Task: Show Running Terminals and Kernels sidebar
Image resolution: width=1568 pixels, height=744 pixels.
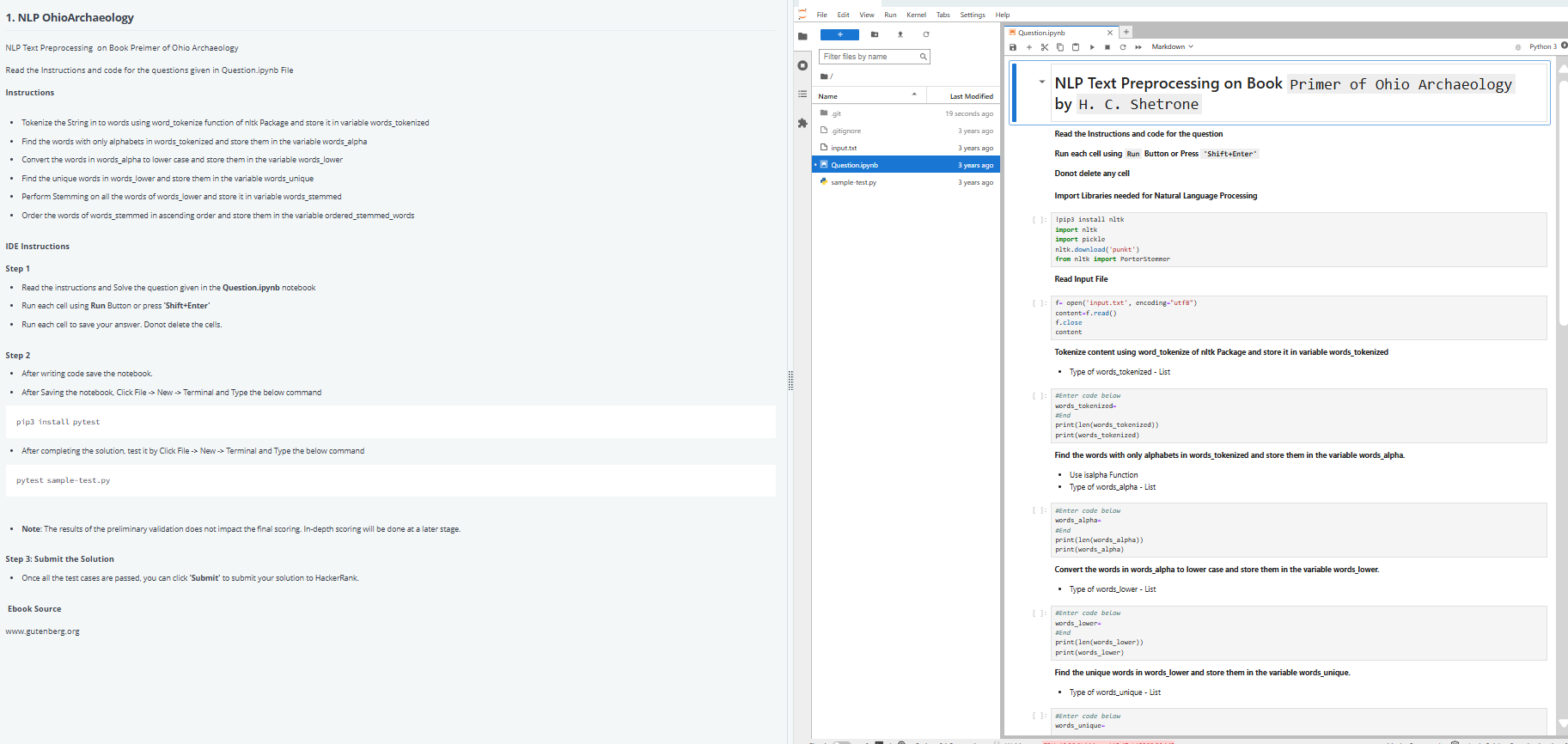Action: point(802,65)
